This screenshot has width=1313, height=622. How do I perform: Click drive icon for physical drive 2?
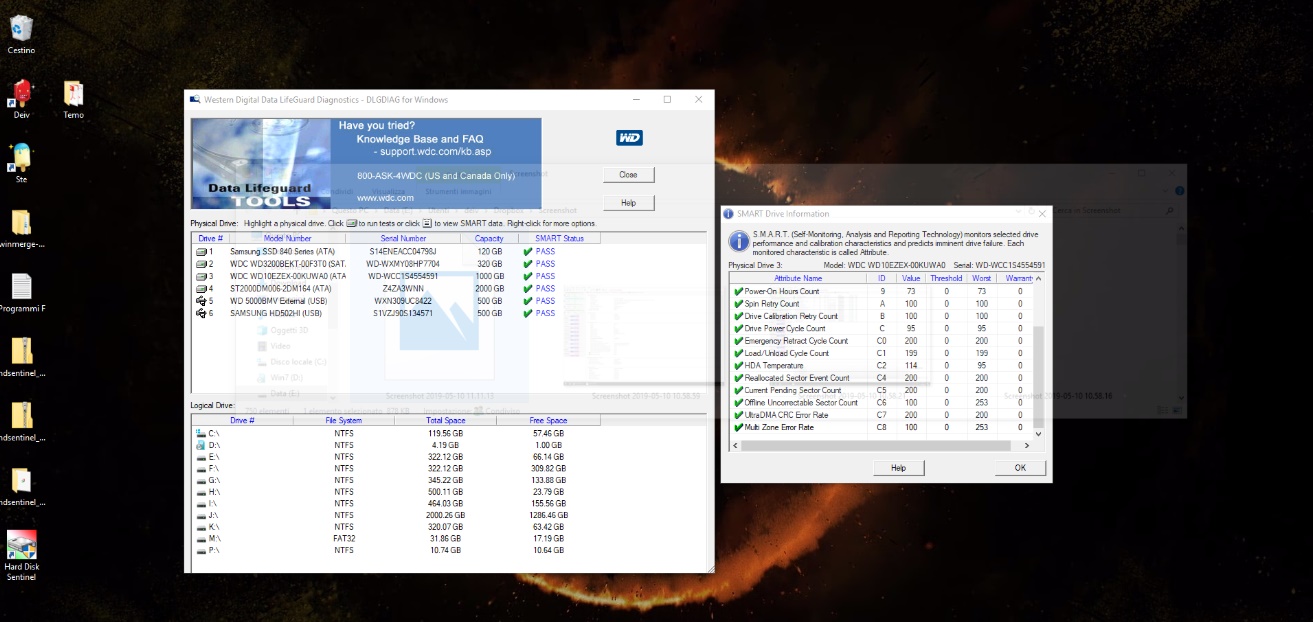[x=201, y=264]
